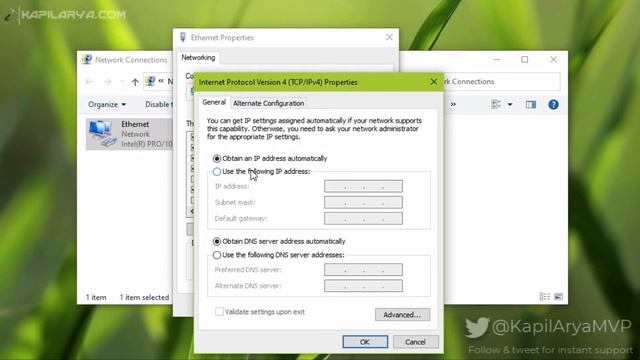Click the Ethernet Properties title icon
This screenshot has width=640, height=360.
(x=183, y=37)
